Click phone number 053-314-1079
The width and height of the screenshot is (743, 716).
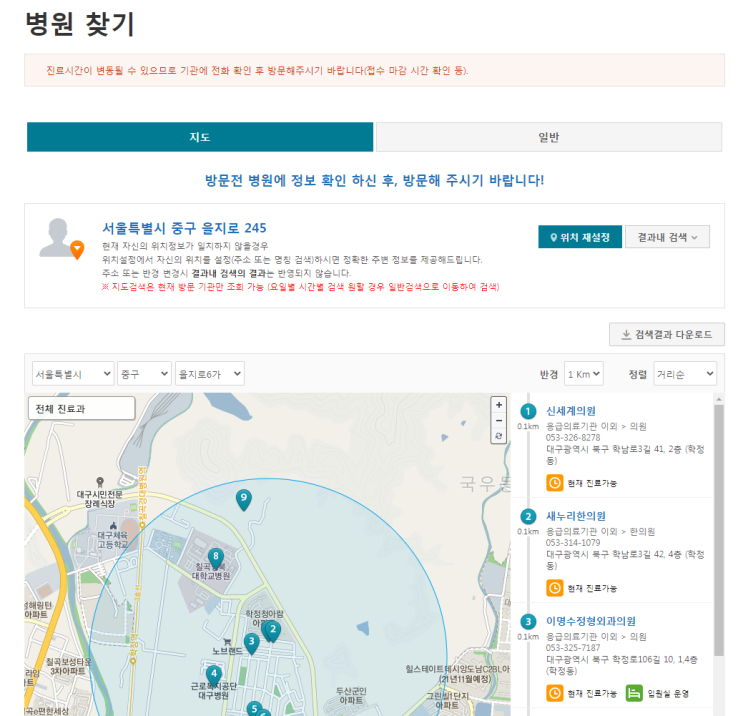coord(573,543)
